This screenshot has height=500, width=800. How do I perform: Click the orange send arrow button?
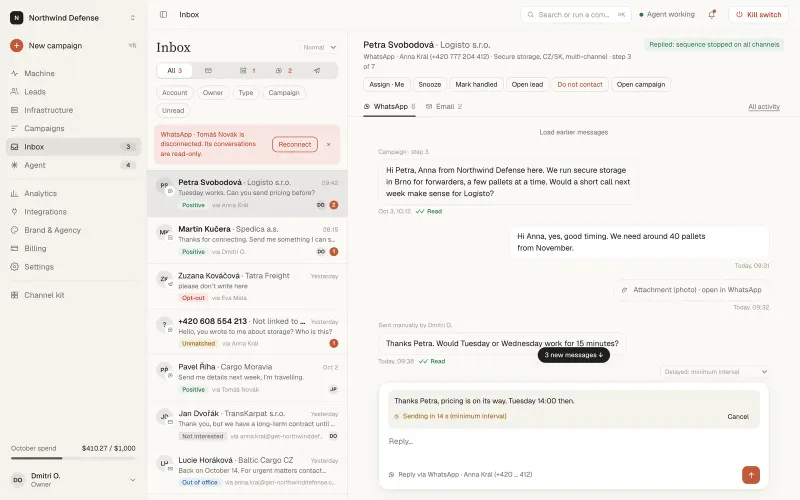[751, 475]
